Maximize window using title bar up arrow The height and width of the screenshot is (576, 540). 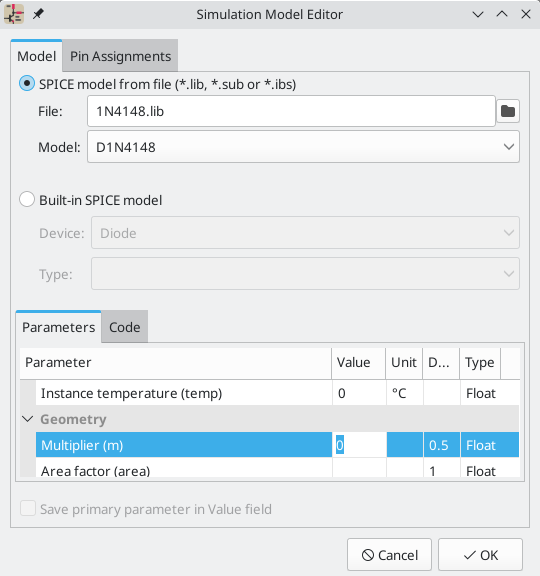(502, 14)
